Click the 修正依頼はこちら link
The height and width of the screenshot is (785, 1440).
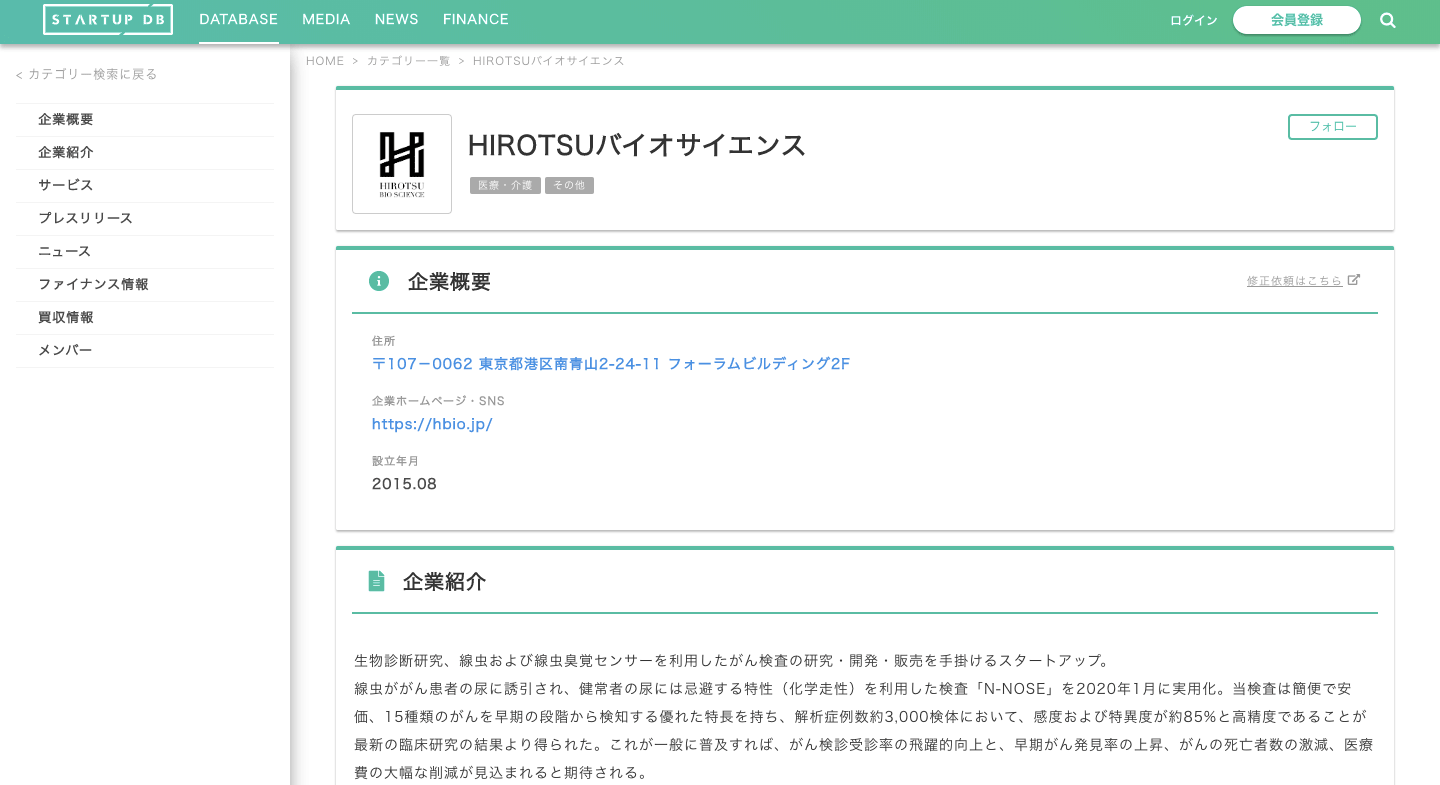1294,281
